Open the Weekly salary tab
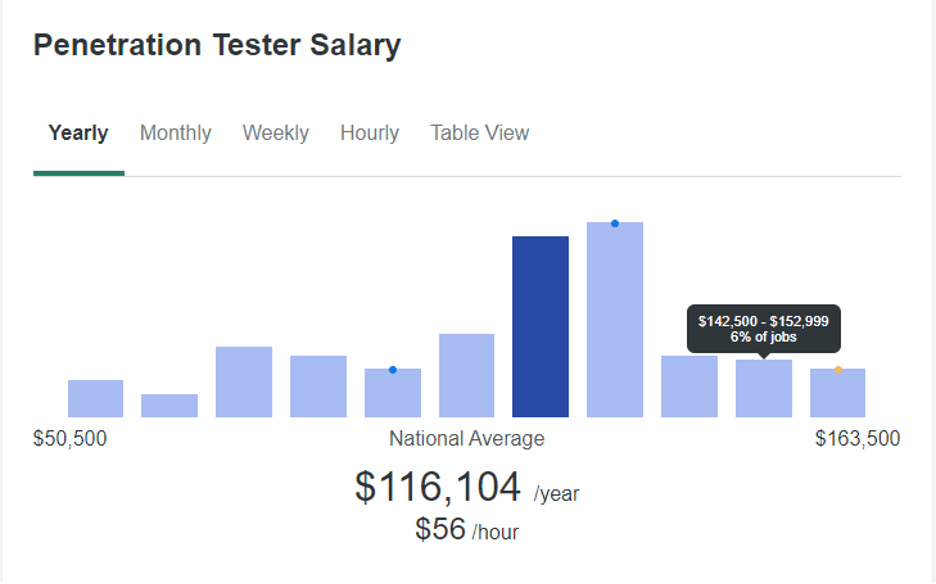The width and height of the screenshot is (936, 584). click(276, 133)
